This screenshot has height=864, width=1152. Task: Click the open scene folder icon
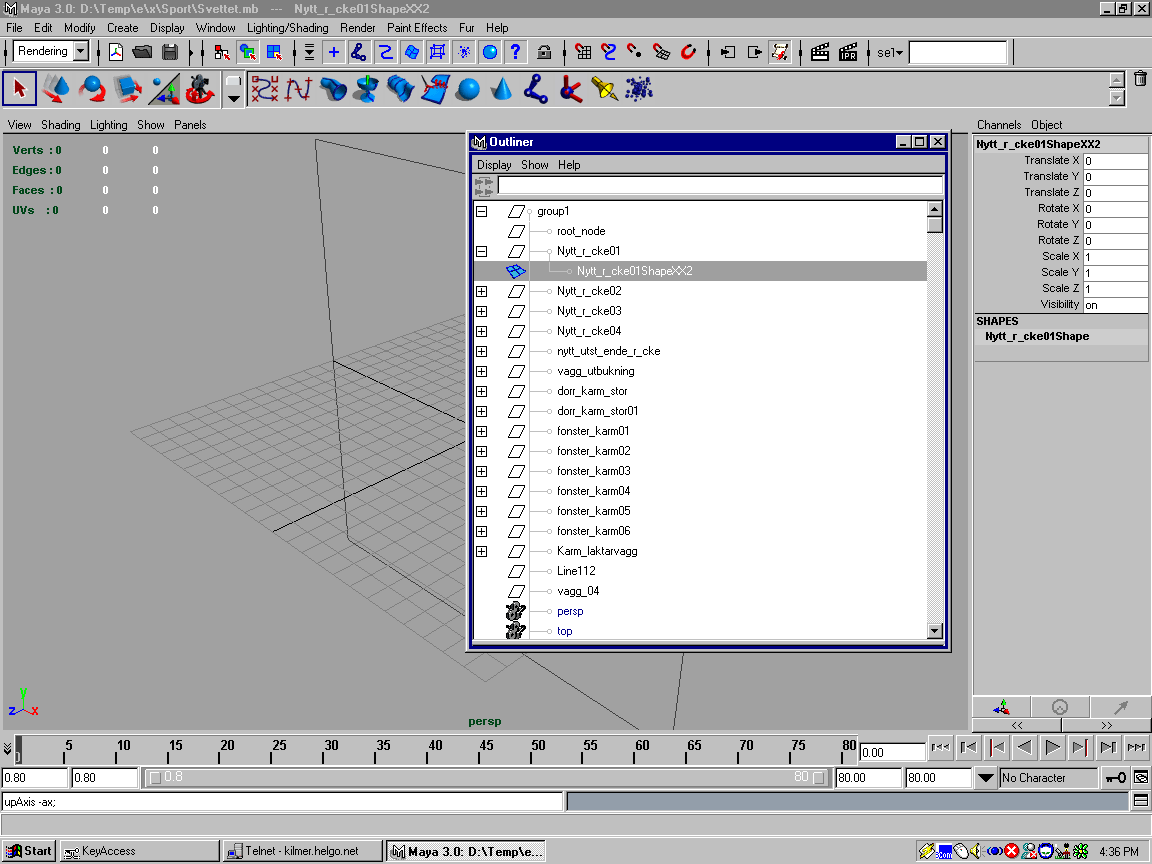142,52
